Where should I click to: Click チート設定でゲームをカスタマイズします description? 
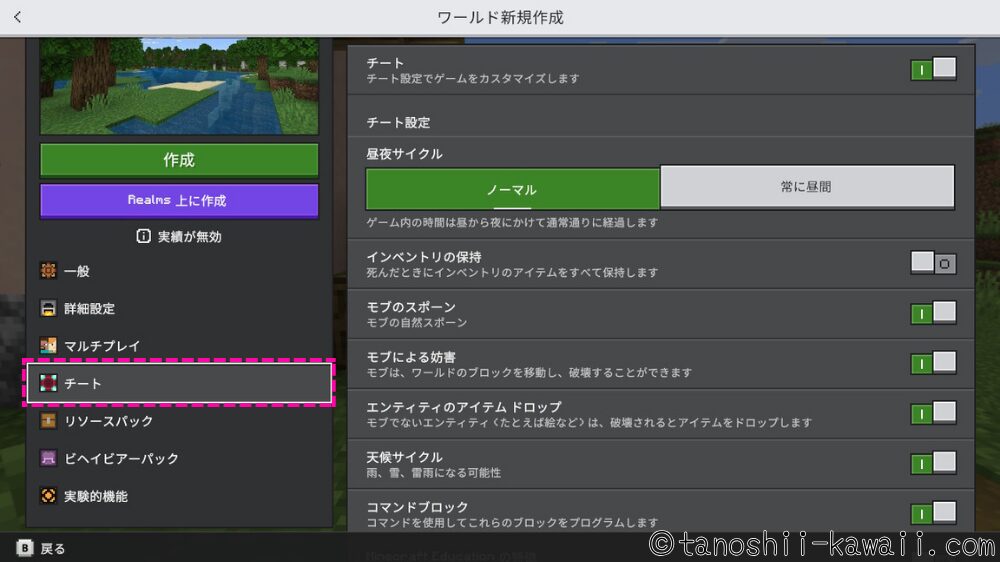473,78
